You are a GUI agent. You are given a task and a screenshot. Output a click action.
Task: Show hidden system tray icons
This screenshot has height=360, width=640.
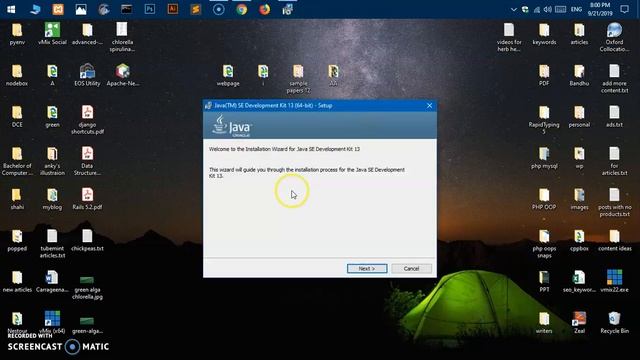(x=514, y=9)
